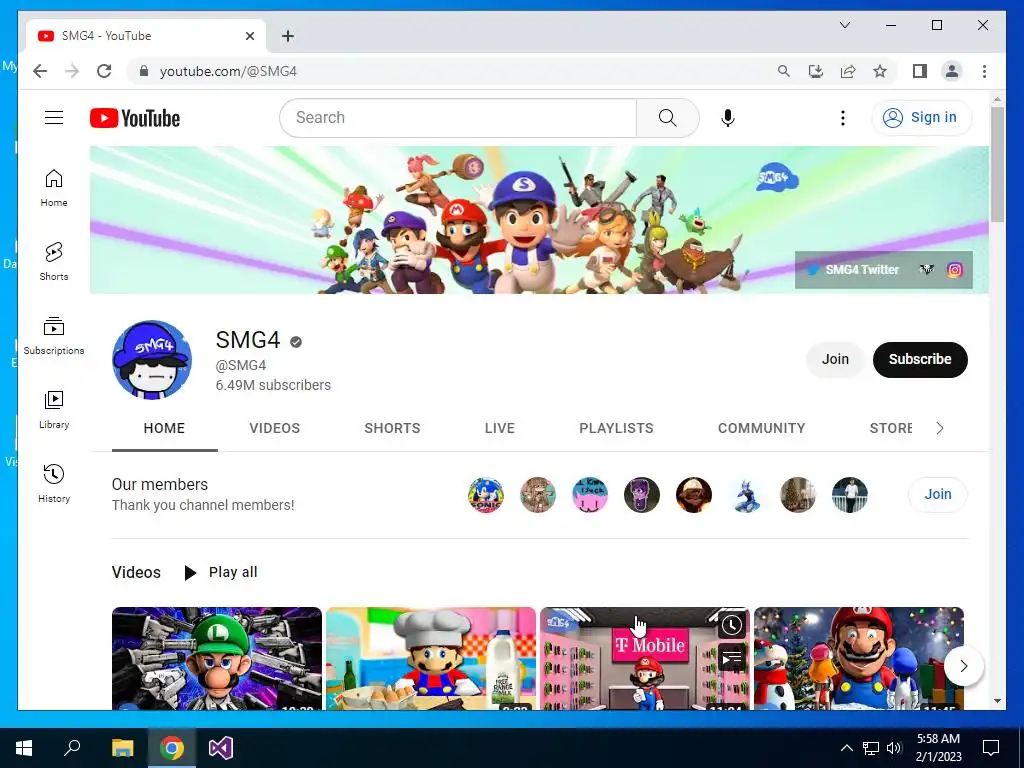Go to Home in sidebar
Screen dimensions: 1024x768
[54, 188]
